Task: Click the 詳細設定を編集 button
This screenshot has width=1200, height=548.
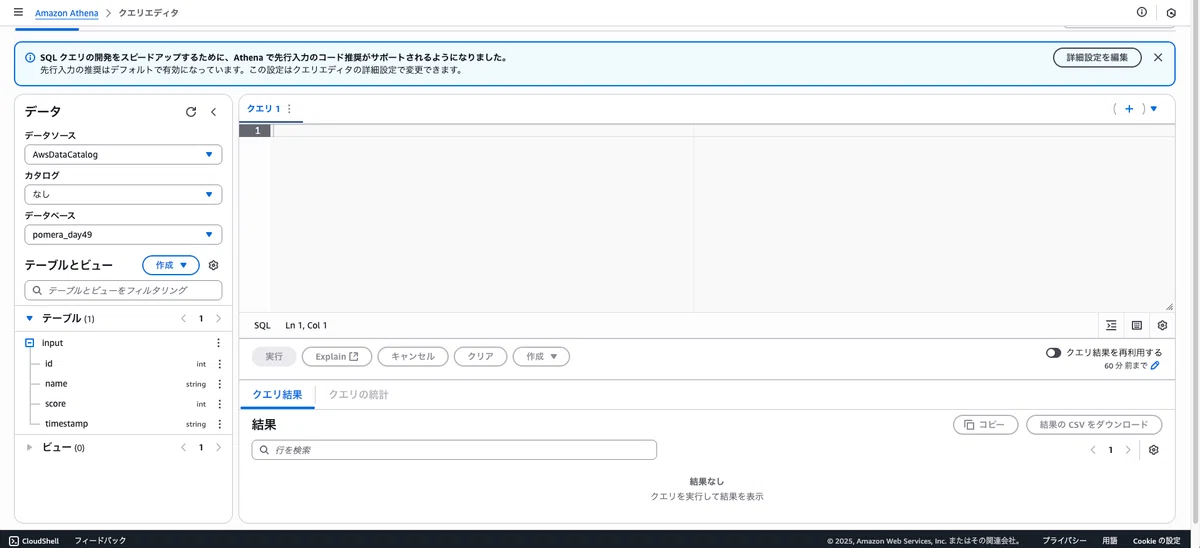Action: click(x=1097, y=57)
